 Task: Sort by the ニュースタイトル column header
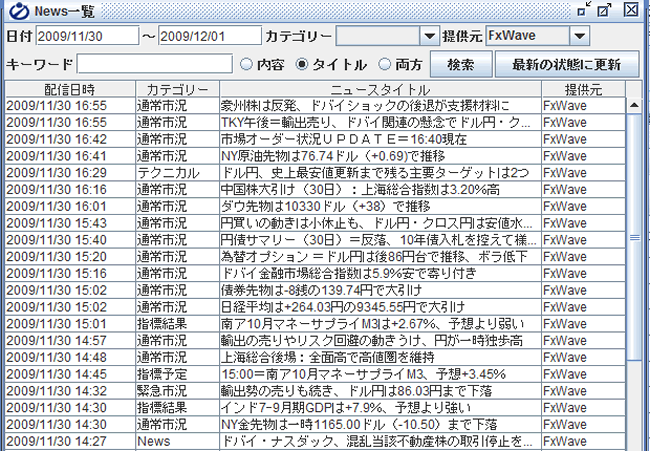(x=380, y=90)
